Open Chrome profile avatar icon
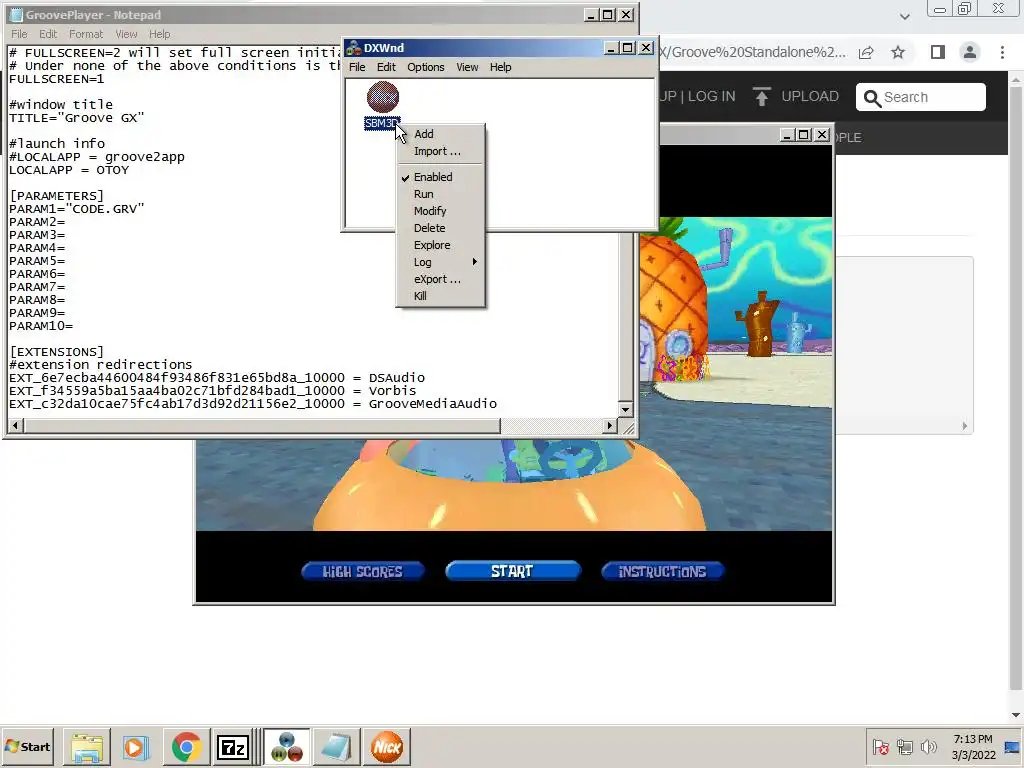 tap(970, 52)
